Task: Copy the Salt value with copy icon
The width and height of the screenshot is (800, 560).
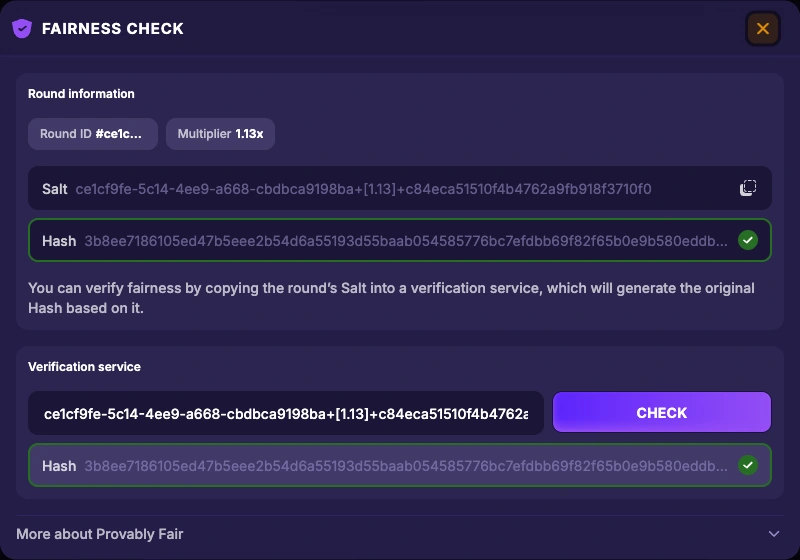Action: point(748,188)
